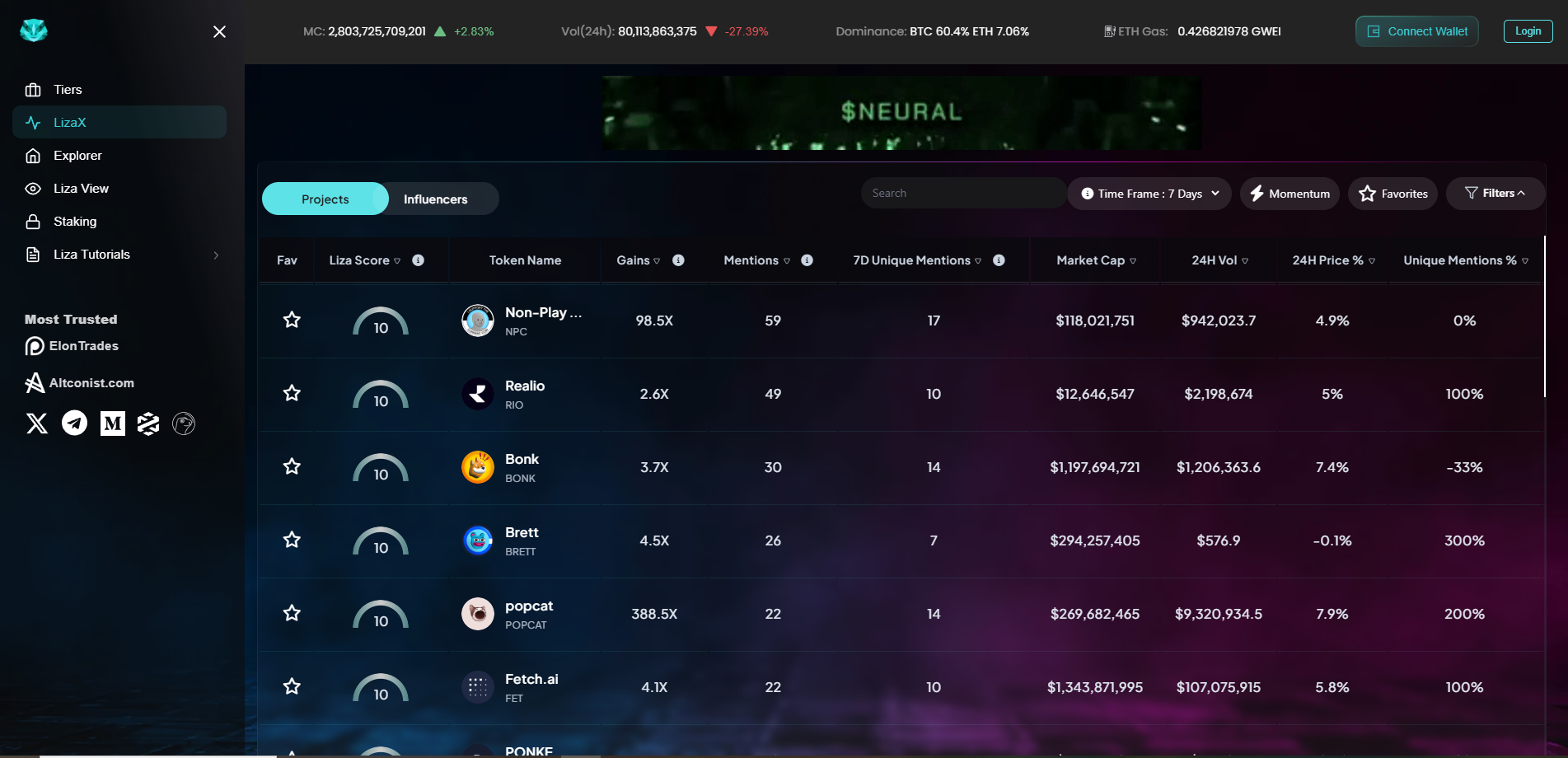Click the Brett token logo
1568x758 pixels.
(478, 540)
